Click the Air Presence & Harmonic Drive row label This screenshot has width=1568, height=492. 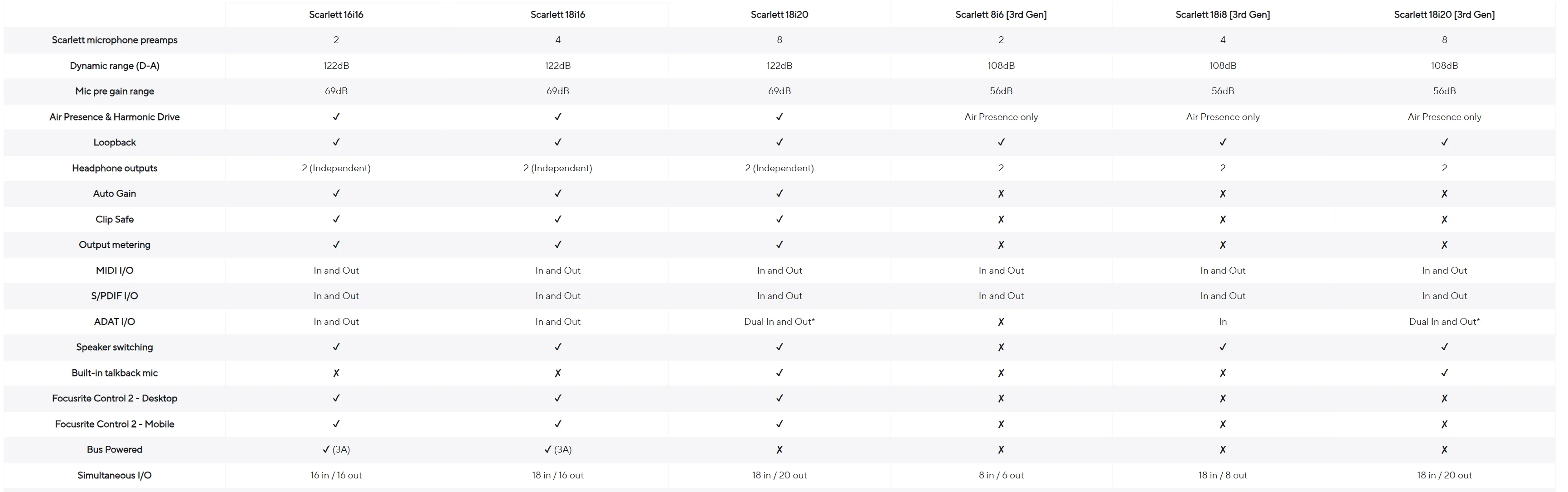pos(115,117)
